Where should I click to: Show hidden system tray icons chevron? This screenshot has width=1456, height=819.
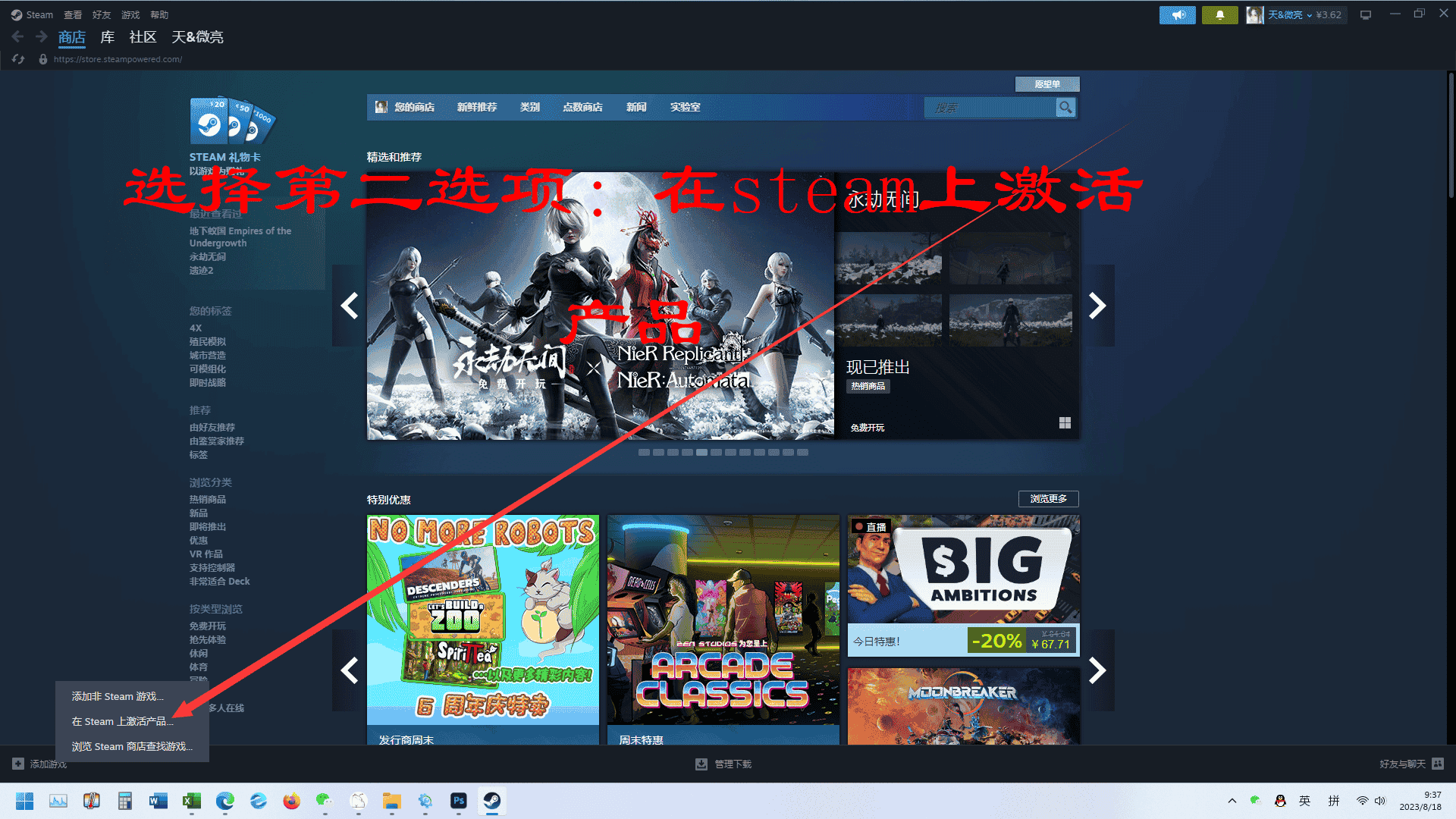pos(1232,801)
